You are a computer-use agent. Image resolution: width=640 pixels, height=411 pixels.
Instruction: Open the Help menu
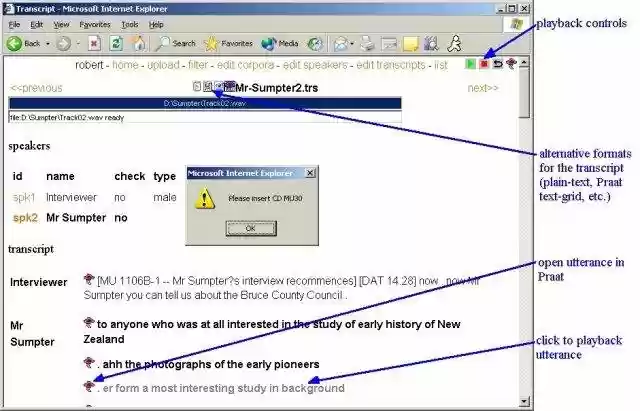click(x=156, y=24)
